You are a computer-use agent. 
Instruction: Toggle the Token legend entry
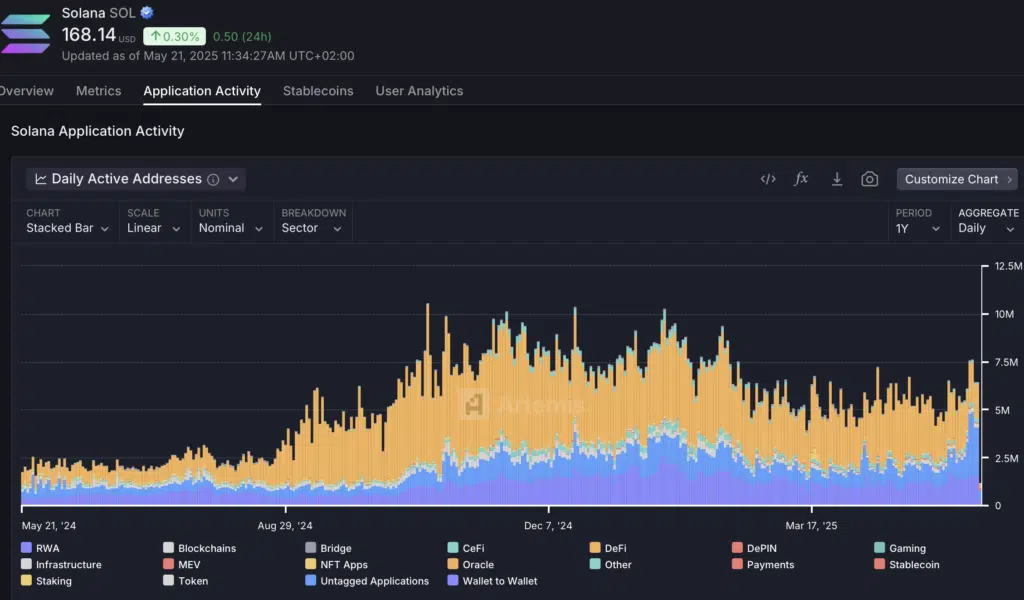[x=186, y=581]
